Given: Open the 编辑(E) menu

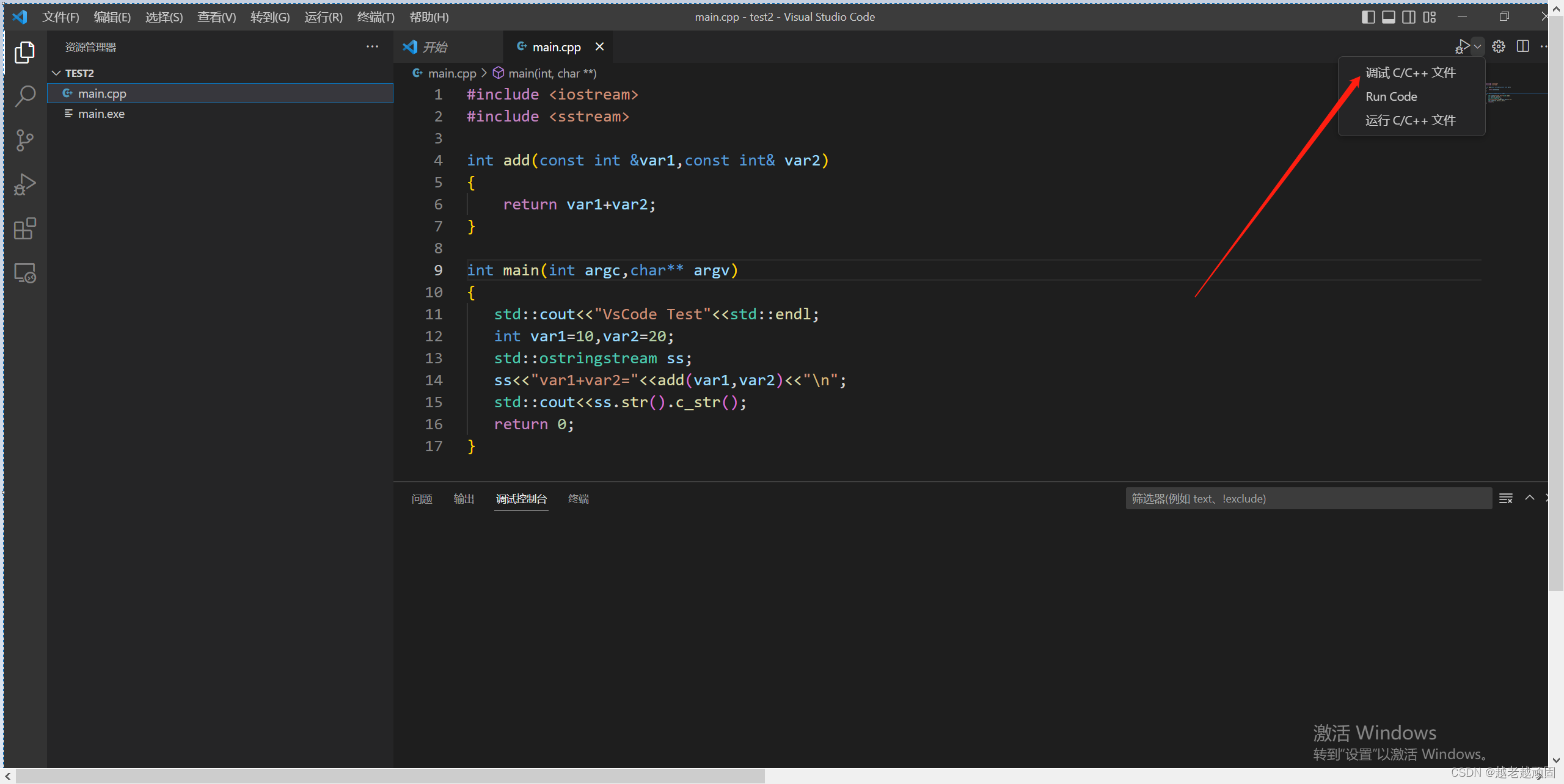Looking at the screenshot, I should tap(112, 16).
